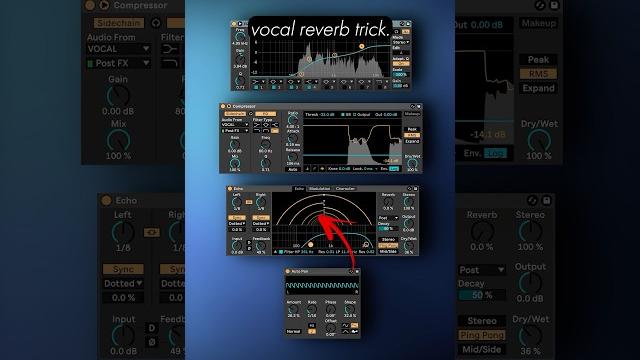Screen dimensions: 640x360
Task: Click the save preset icon of enlarged right Echo
Action: (547, 200)
